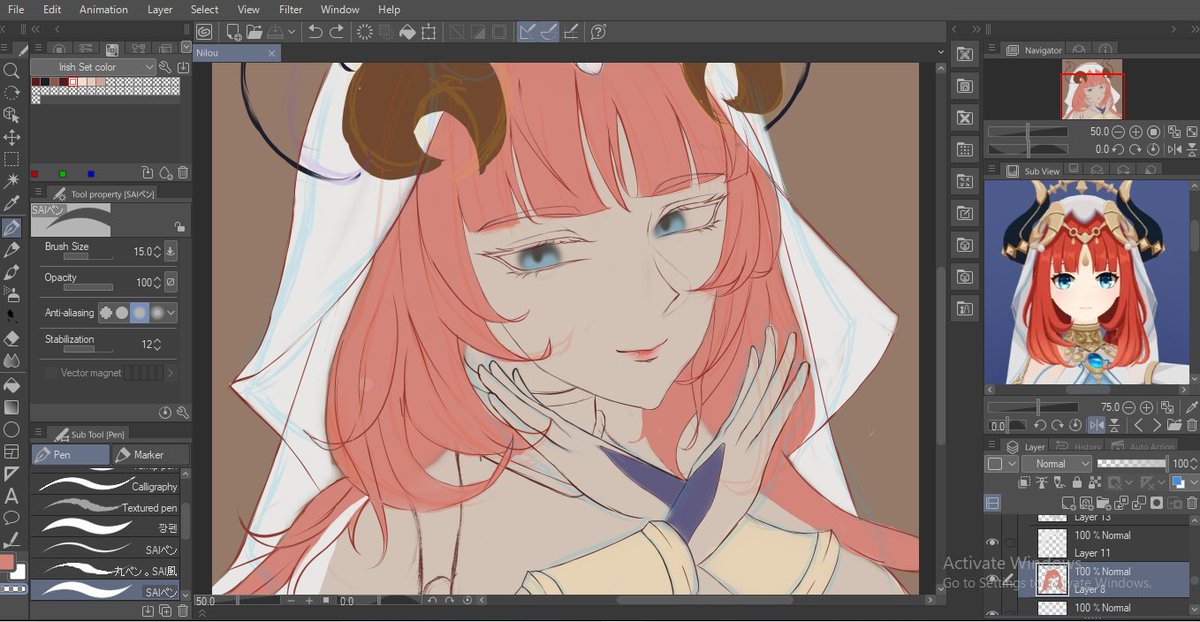Delete color from the color set
Screen dimensions: 1200x622
point(183,173)
